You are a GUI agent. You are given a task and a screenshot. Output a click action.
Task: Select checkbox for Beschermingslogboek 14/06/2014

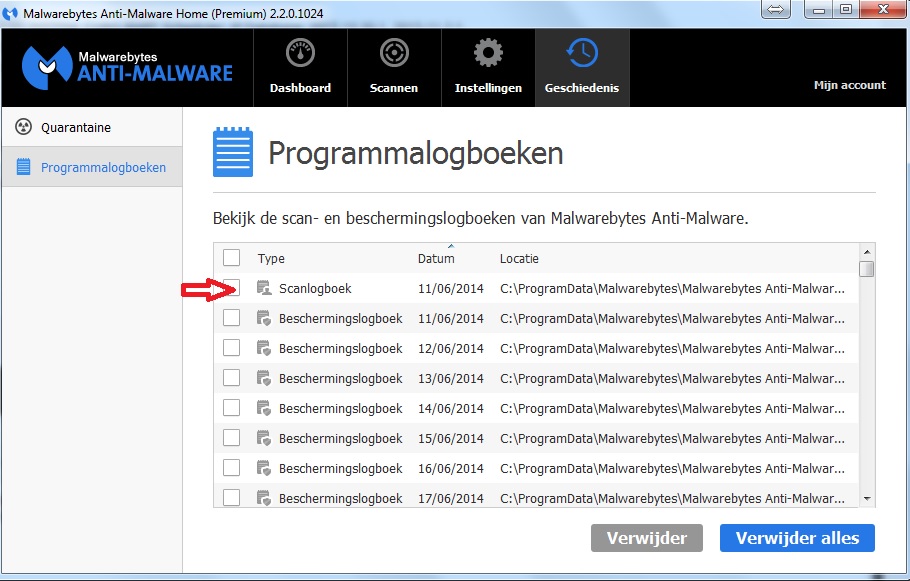pos(232,408)
